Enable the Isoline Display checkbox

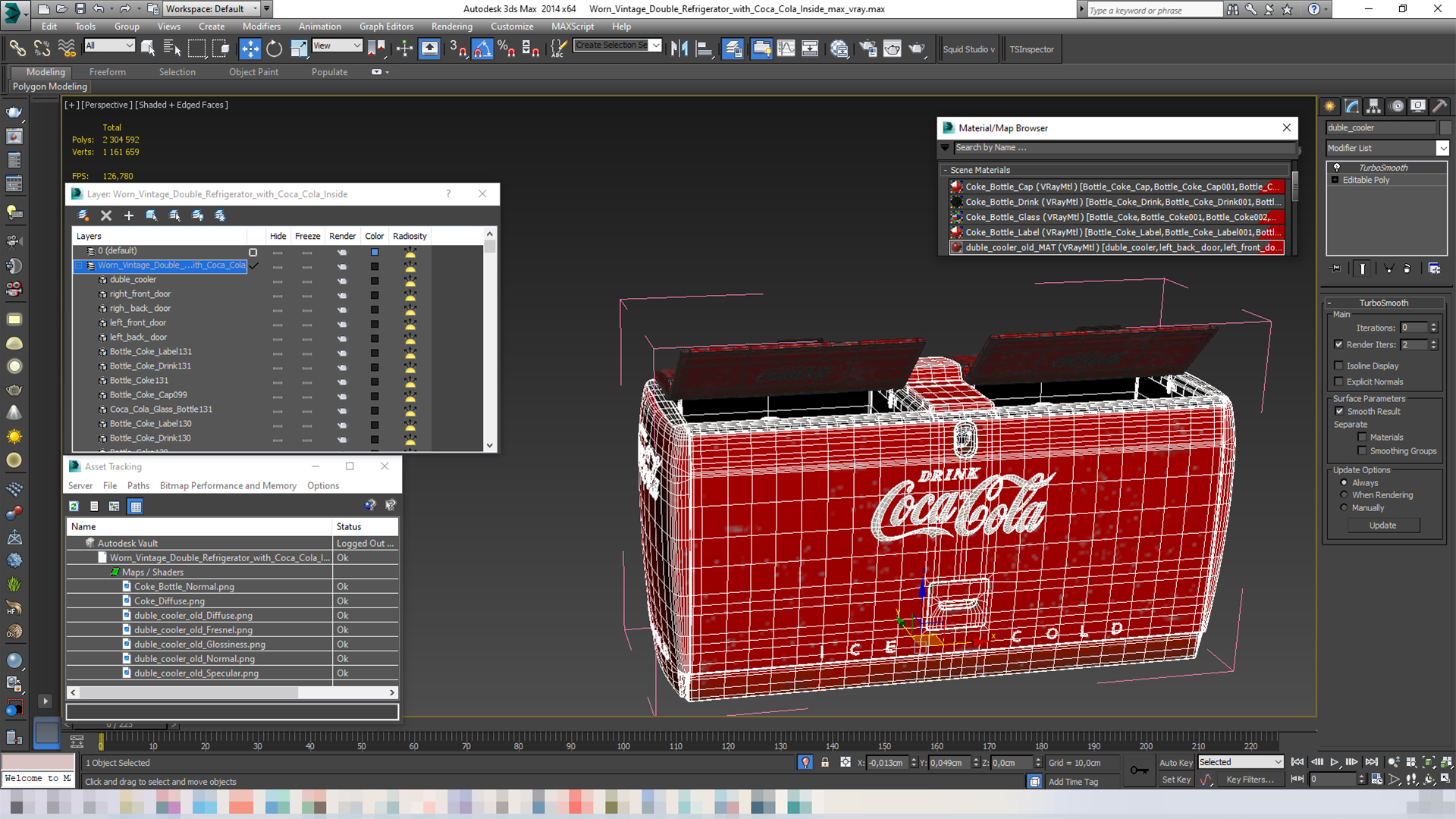click(1338, 366)
